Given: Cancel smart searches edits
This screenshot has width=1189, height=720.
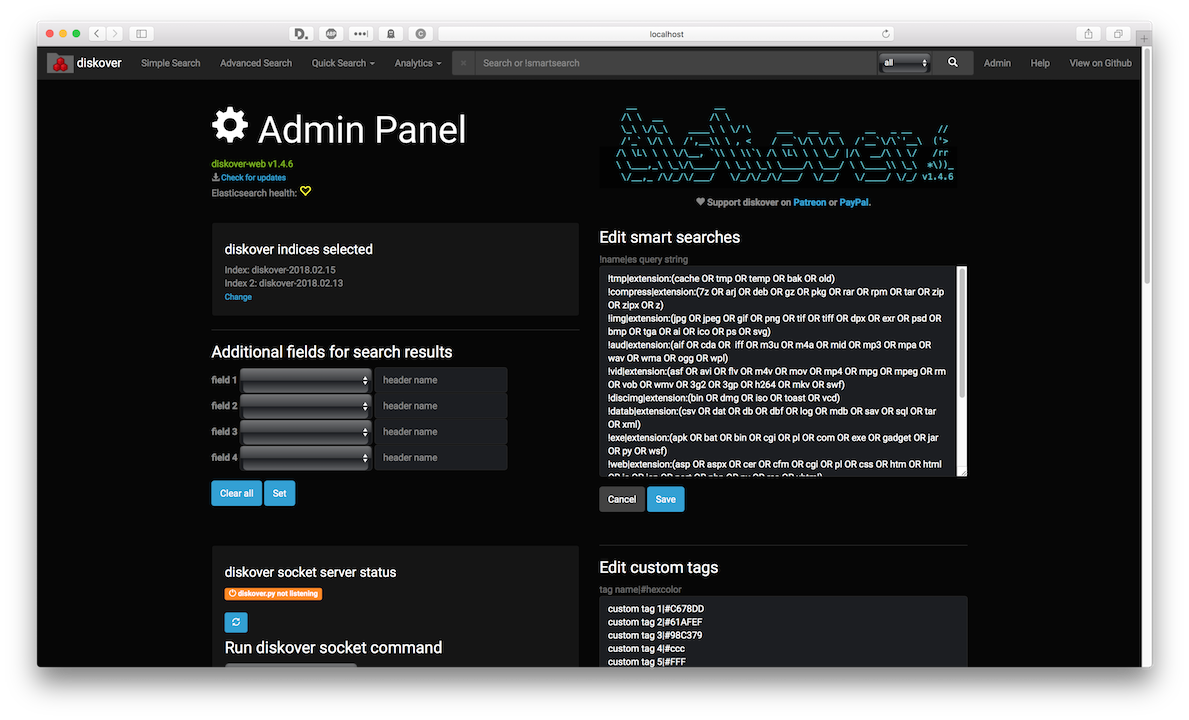Looking at the screenshot, I should 622,499.
